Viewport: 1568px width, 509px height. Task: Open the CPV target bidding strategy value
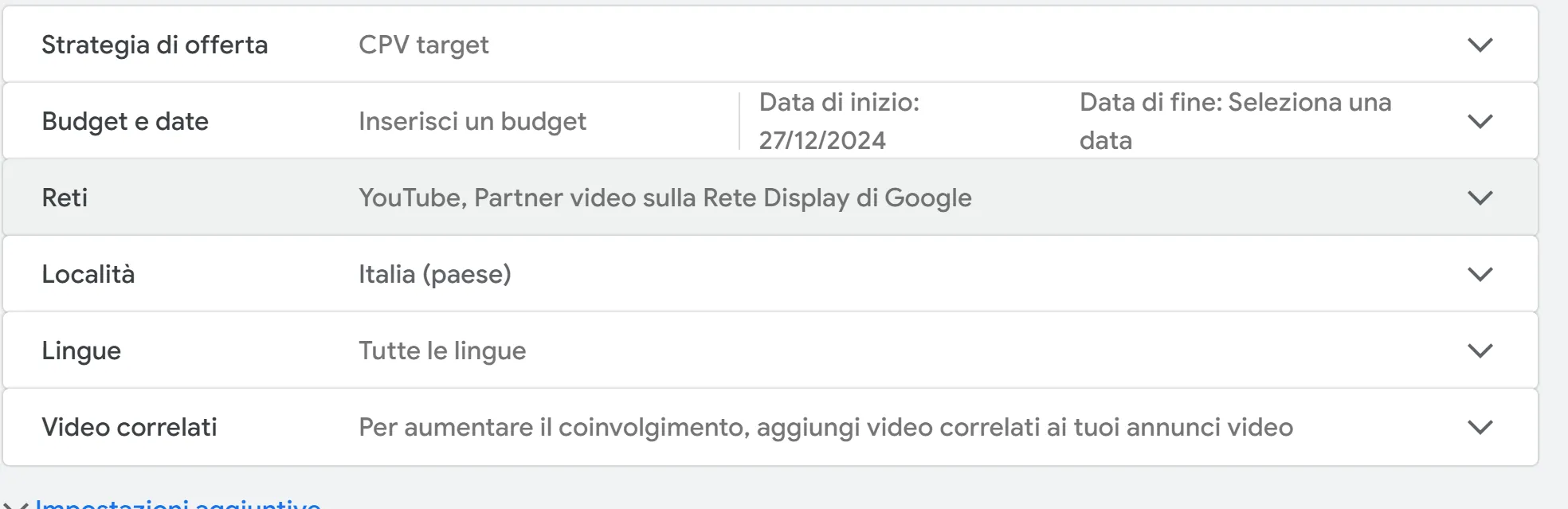click(422, 45)
